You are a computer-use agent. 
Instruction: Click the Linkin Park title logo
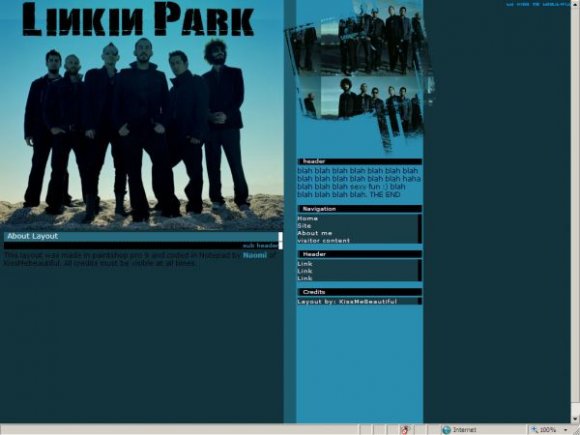[x=138, y=18]
